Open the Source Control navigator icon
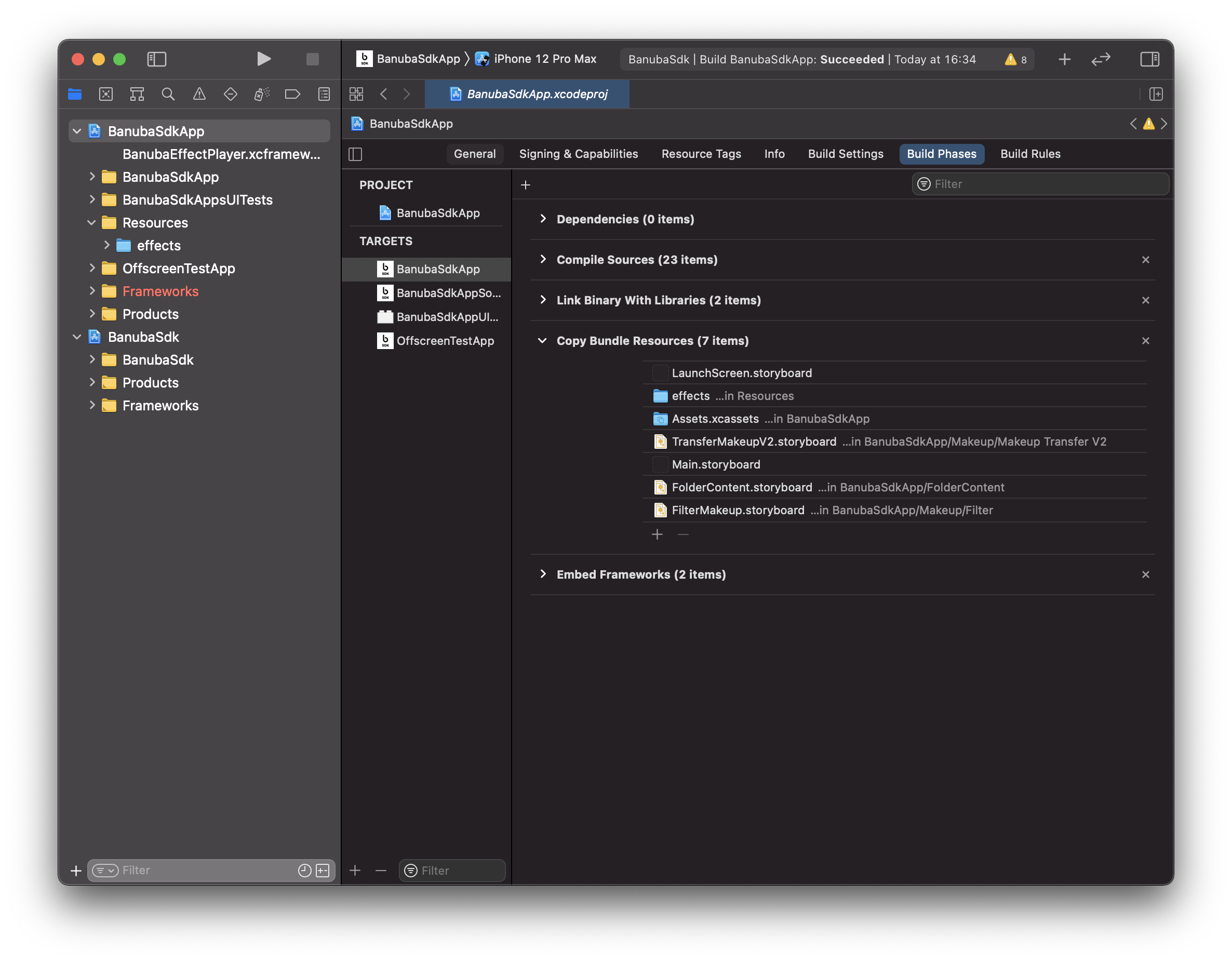The height and width of the screenshot is (962, 1232). tap(106, 94)
